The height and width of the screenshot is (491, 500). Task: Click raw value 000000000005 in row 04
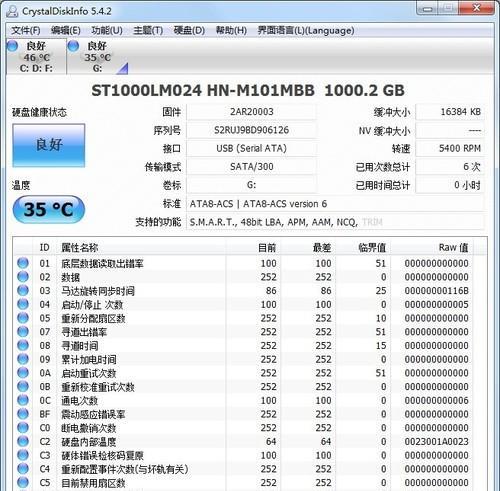tap(437, 304)
